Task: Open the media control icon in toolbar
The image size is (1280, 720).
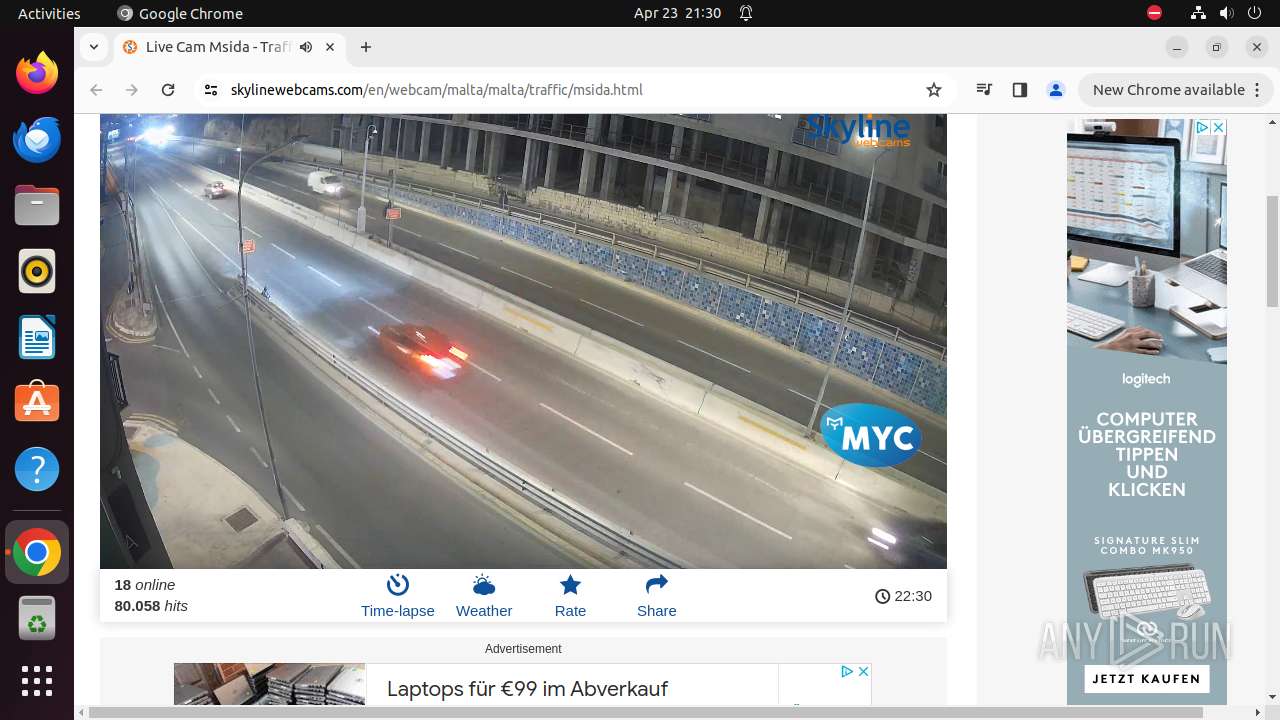Action: tap(984, 90)
